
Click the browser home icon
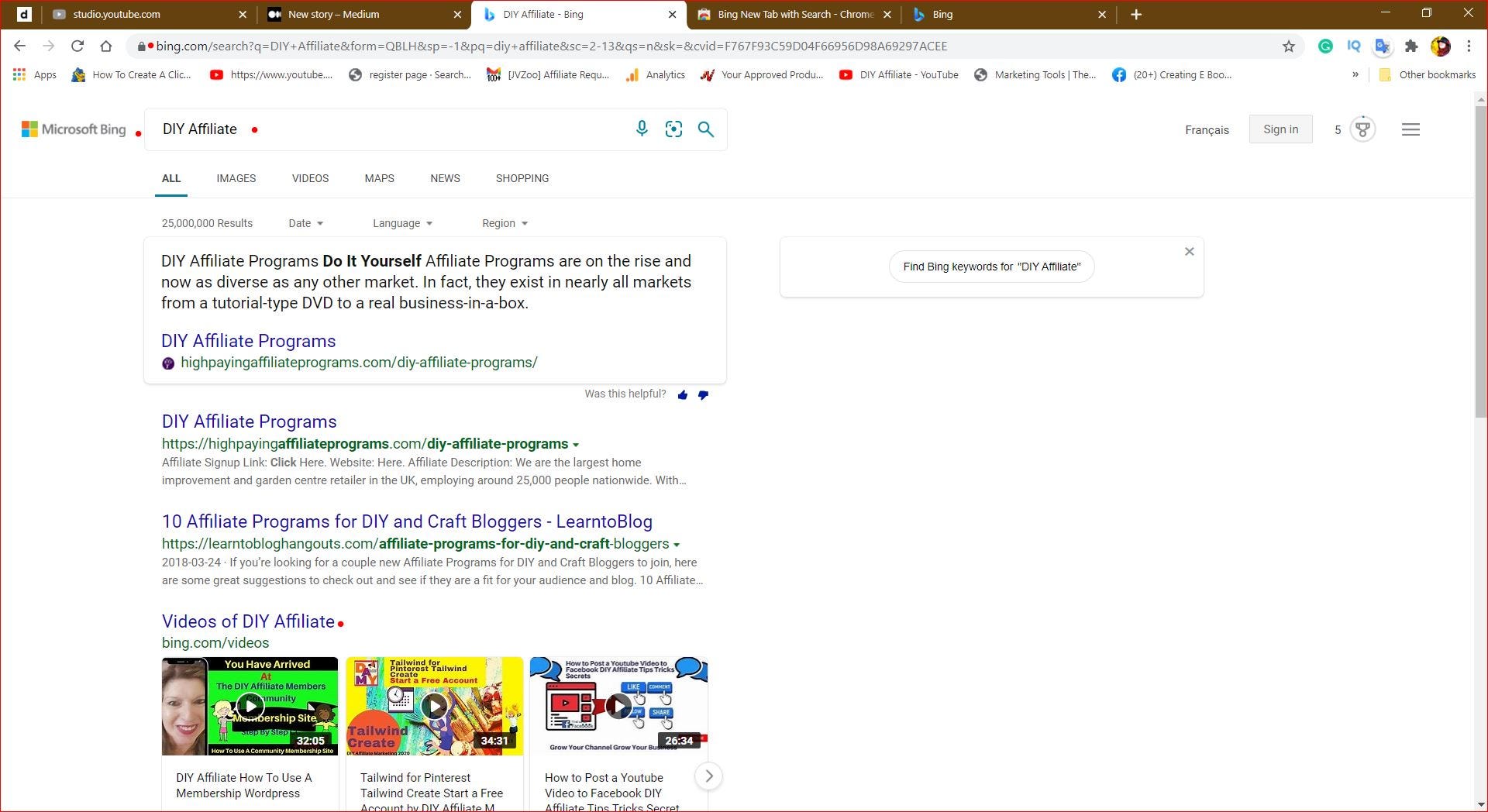pos(106,46)
